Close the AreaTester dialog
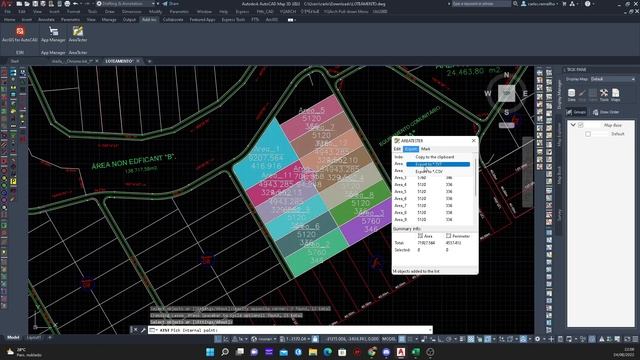 tap(473, 141)
